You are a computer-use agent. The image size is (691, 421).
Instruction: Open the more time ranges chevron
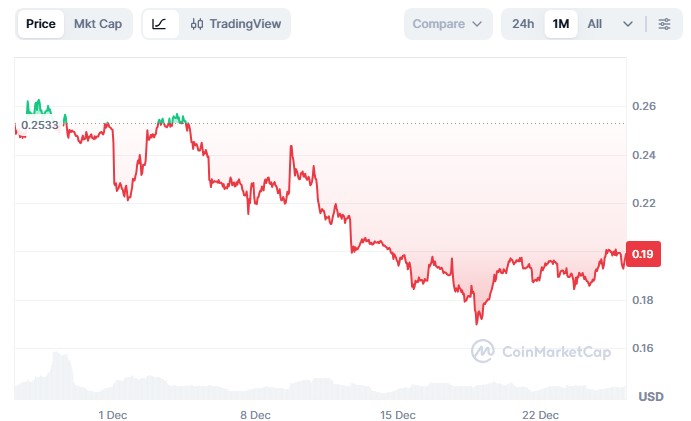628,24
